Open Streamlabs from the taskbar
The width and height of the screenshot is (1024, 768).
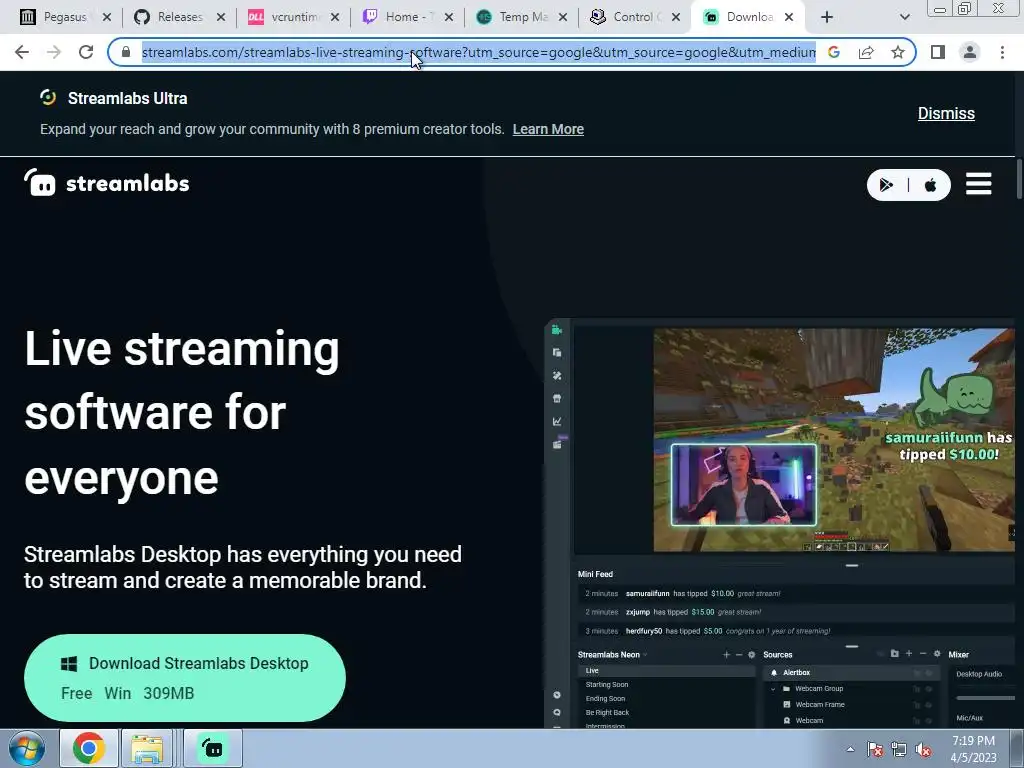pyautogui.click(x=212, y=748)
